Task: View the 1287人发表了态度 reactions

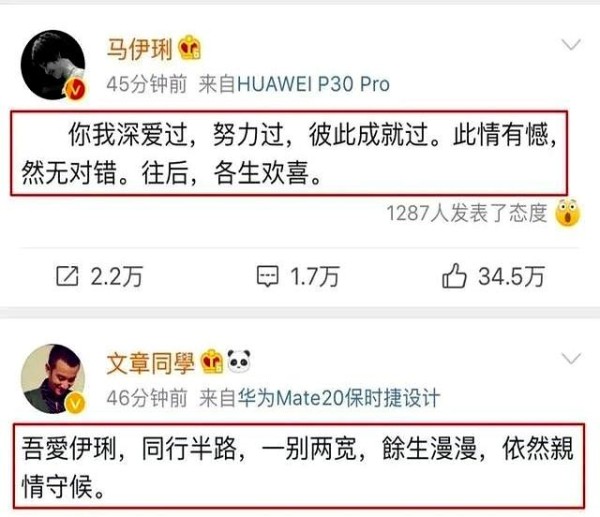Action: (x=467, y=213)
